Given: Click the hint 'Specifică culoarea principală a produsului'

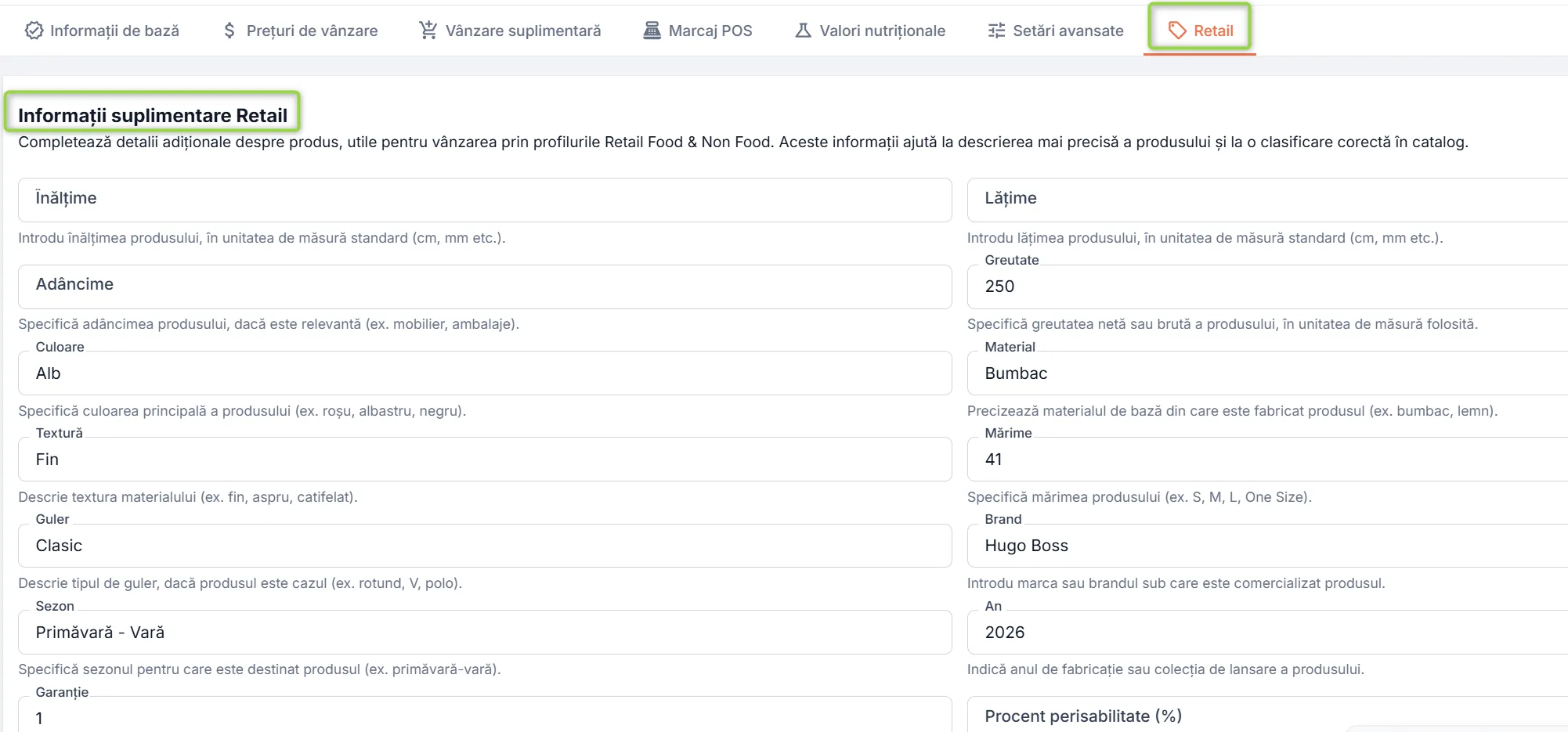Looking at the screenshot, I should 242,411.
